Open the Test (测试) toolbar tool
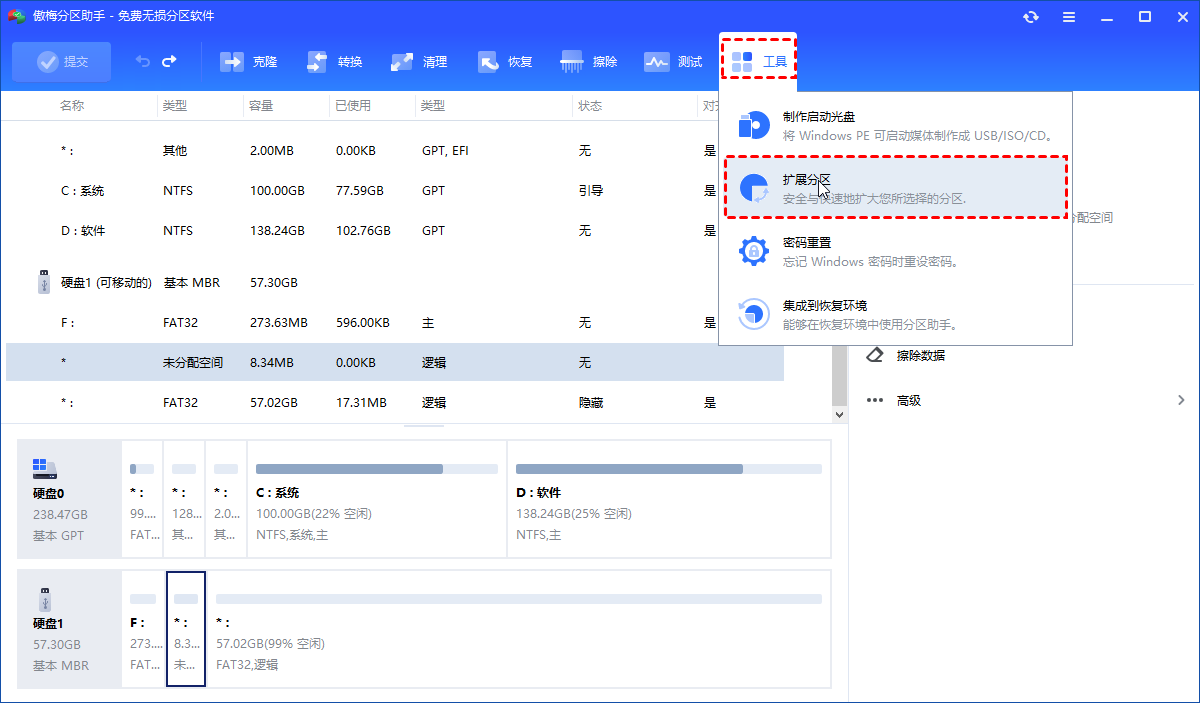 click(673, 62)
